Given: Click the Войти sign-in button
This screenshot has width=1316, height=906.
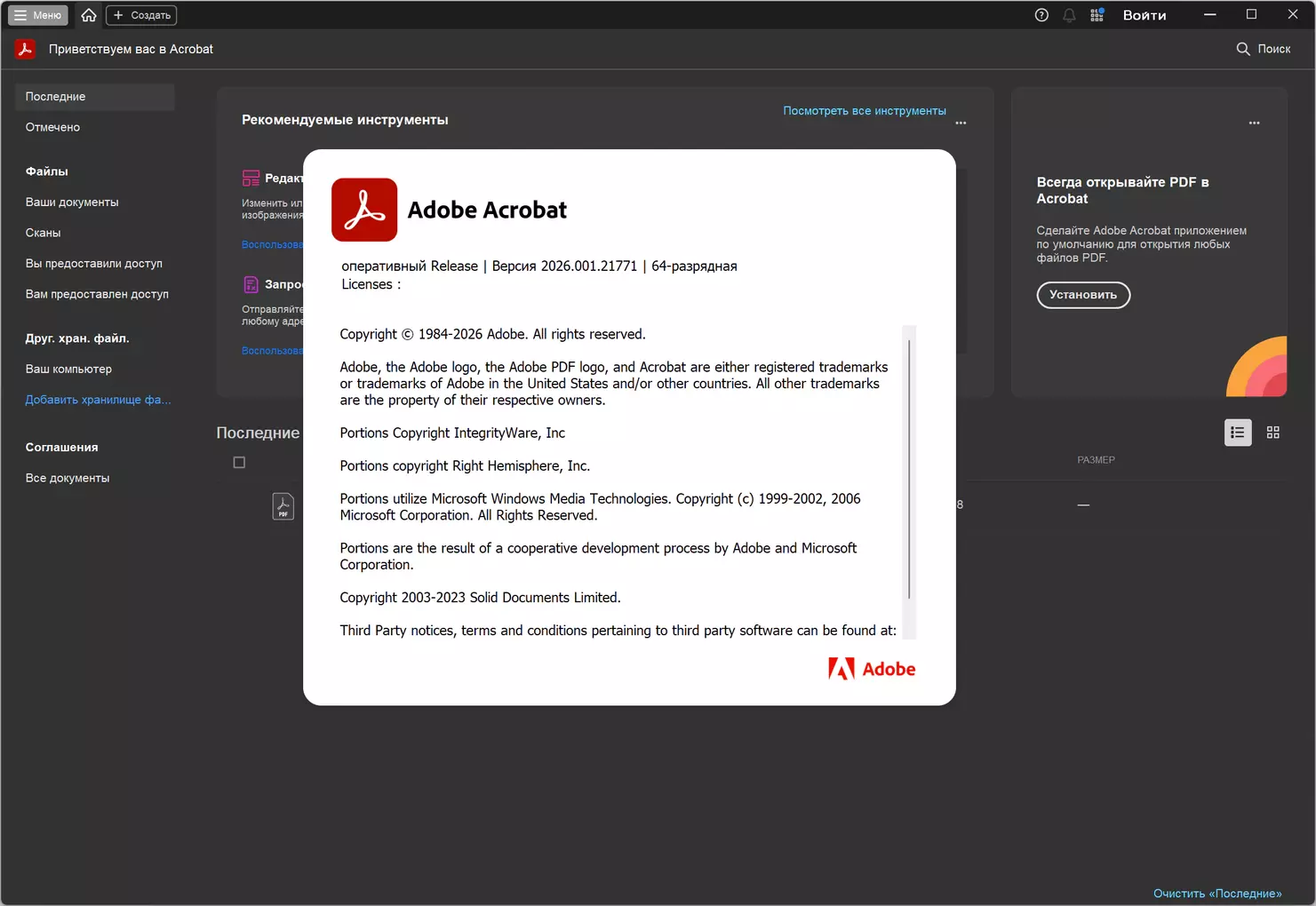Looking at the screenshot, I should 1145,15.
